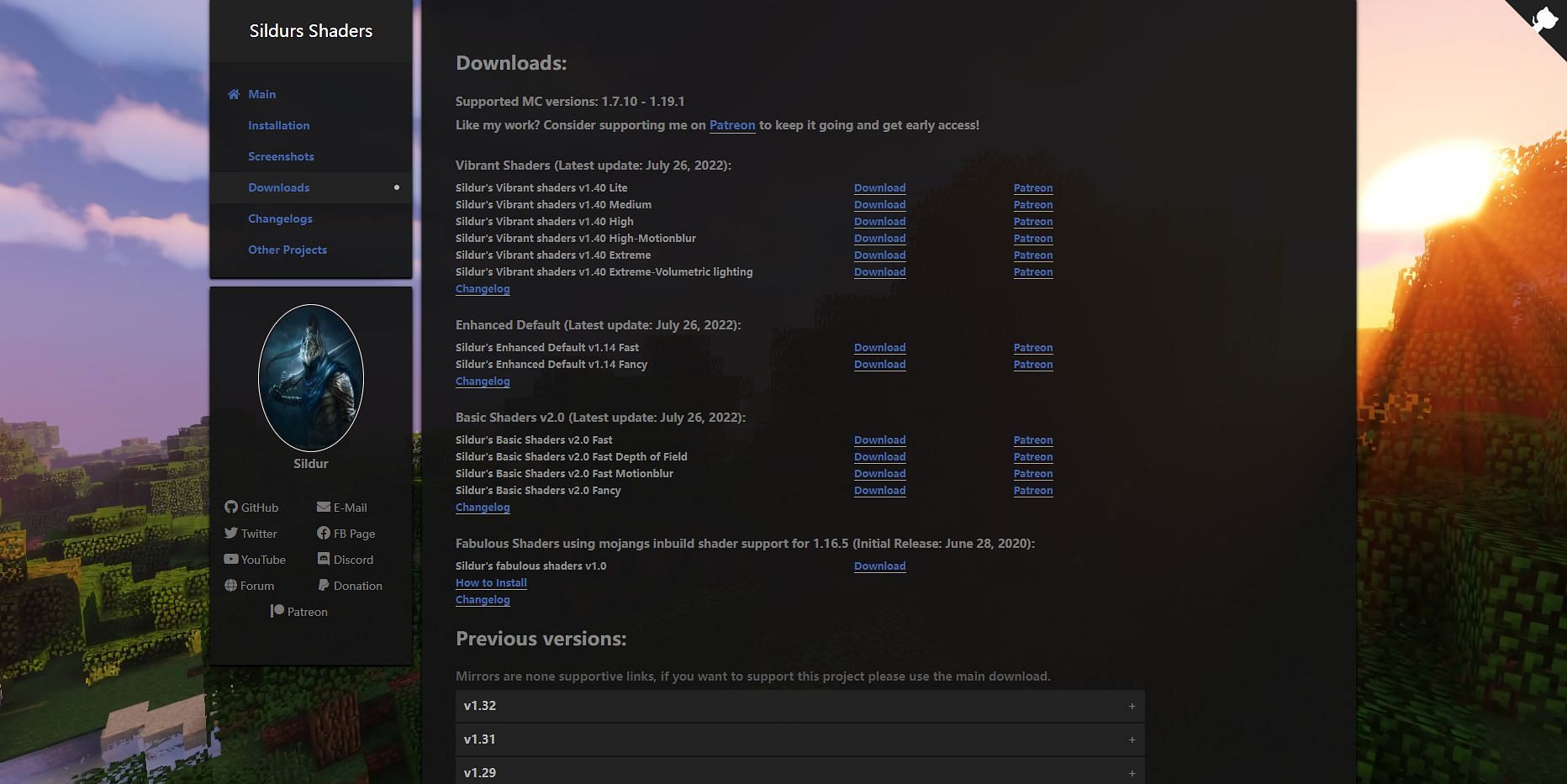Download Vibrant shaders v1.40 High-Motionblur
The height and width of the screenshot is (784, 1567).
879,239
